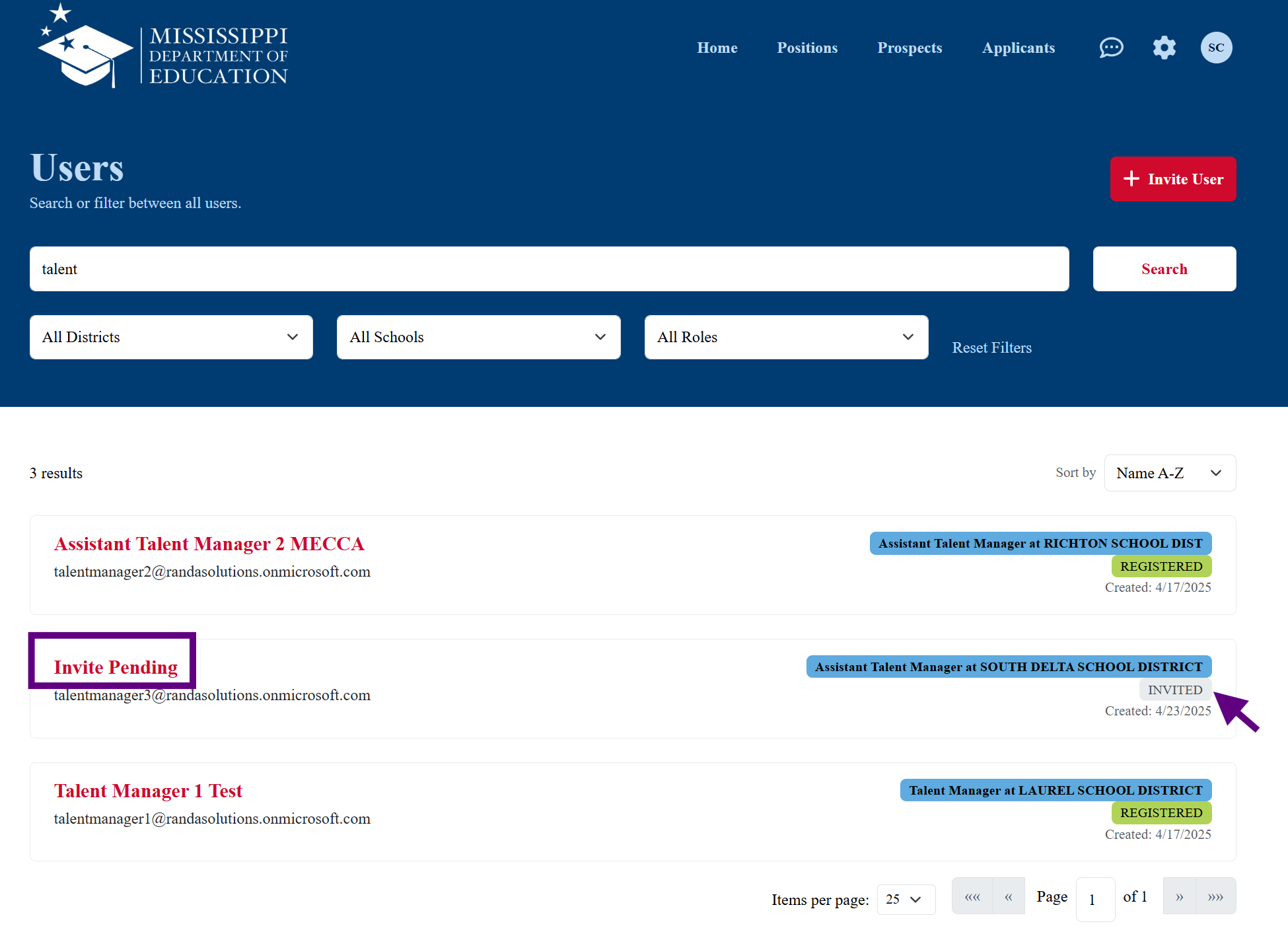This screenshot has width=1288, height=936.
Task: Go to next page arrow
Action: [x=1179, y=896]
